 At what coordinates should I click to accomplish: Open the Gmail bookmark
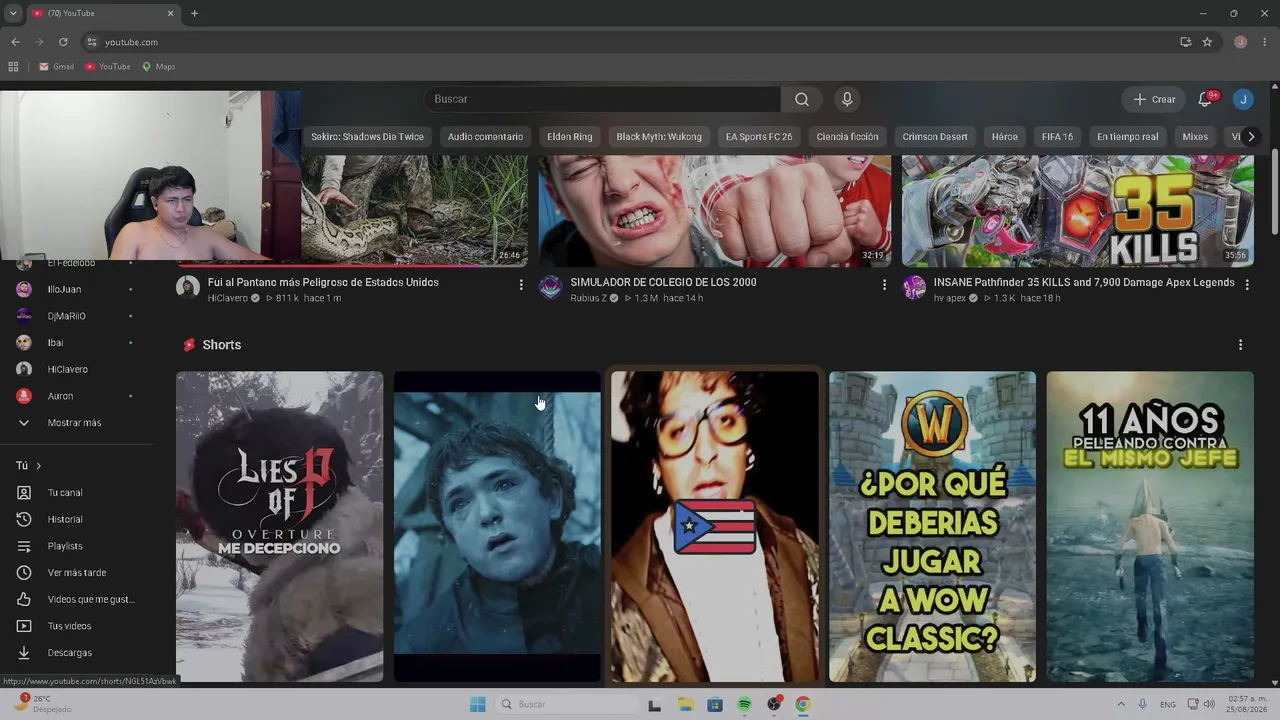[x=56, y=67]
